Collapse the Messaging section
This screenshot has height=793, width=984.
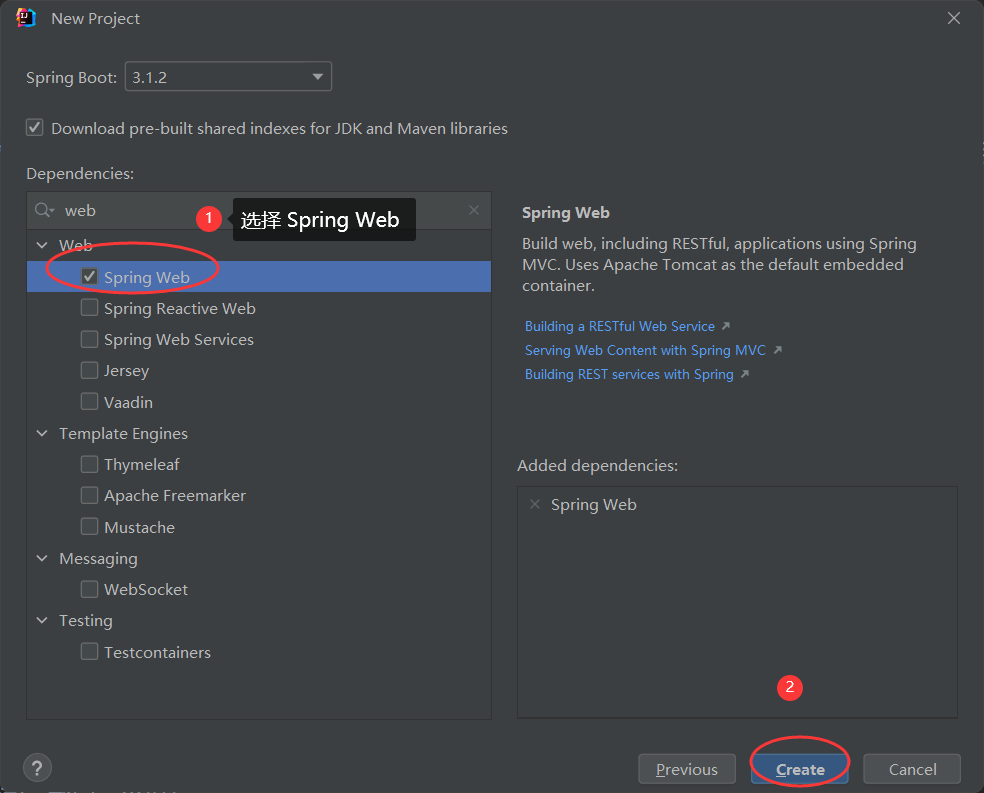(x=42, y=558)
